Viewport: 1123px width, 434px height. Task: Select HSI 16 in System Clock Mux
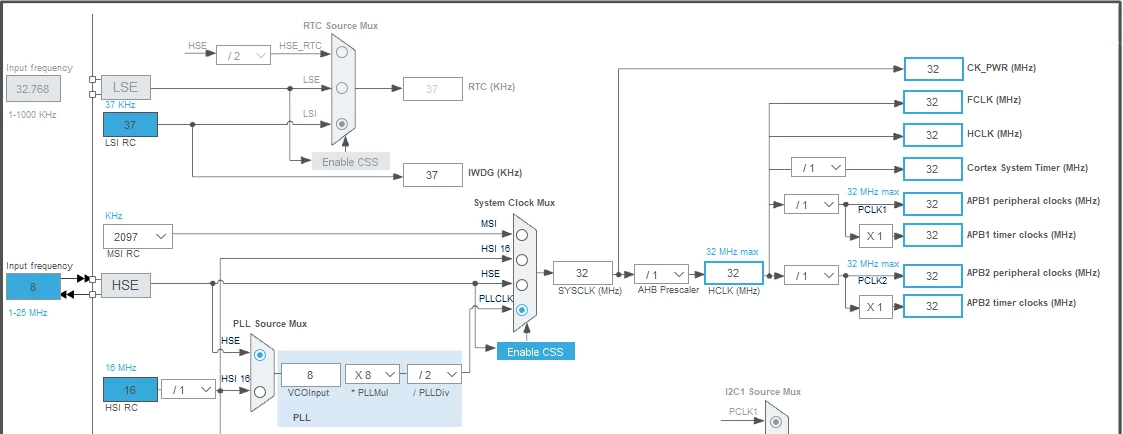522,259
